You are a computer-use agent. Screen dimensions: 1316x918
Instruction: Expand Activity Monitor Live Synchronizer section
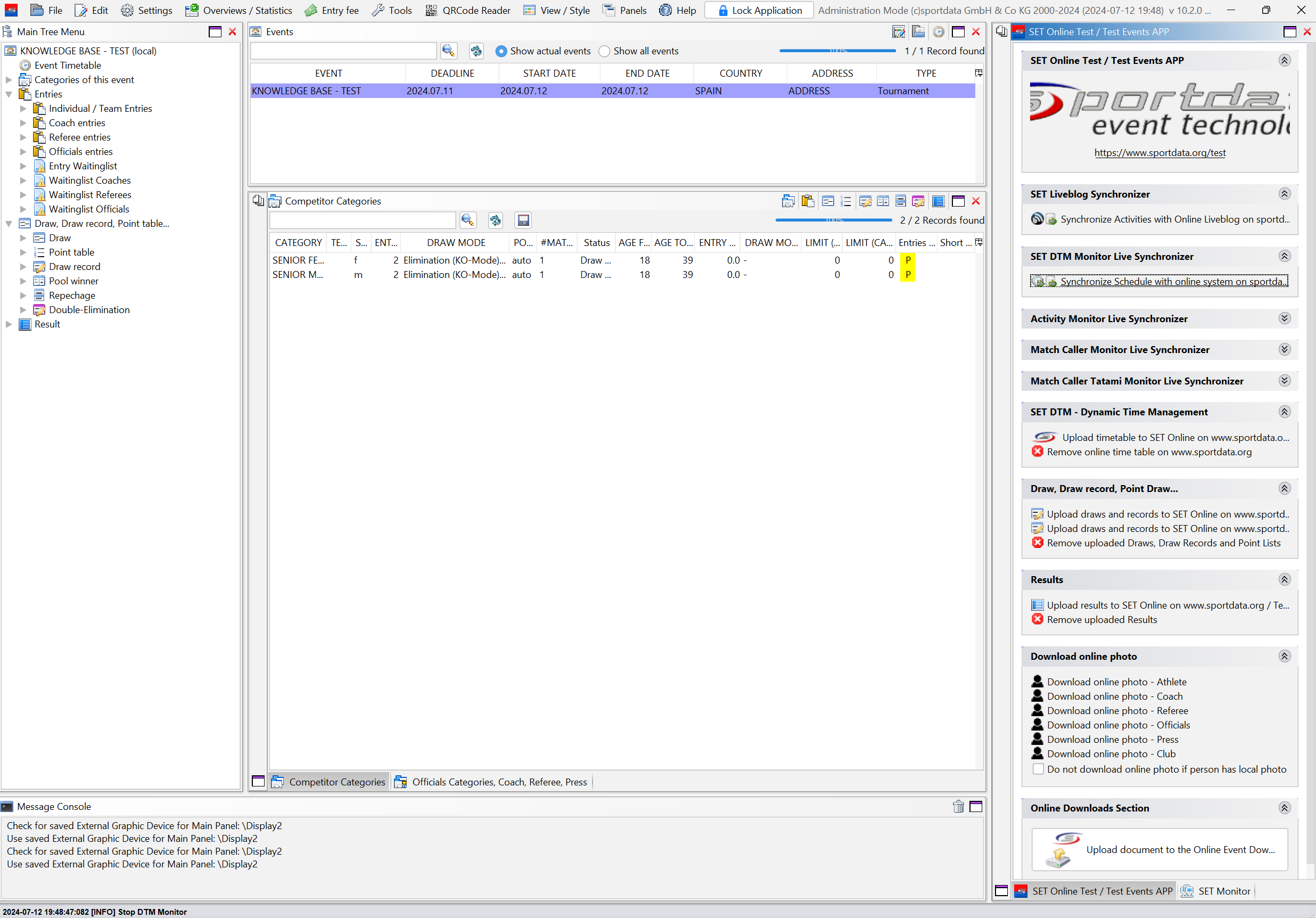coord(1284,319)
